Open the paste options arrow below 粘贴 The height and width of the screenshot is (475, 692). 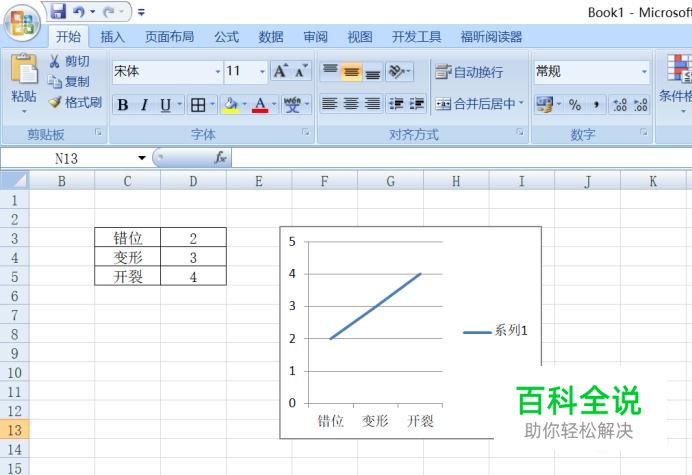pyautogui.click(x=24, y=111)
